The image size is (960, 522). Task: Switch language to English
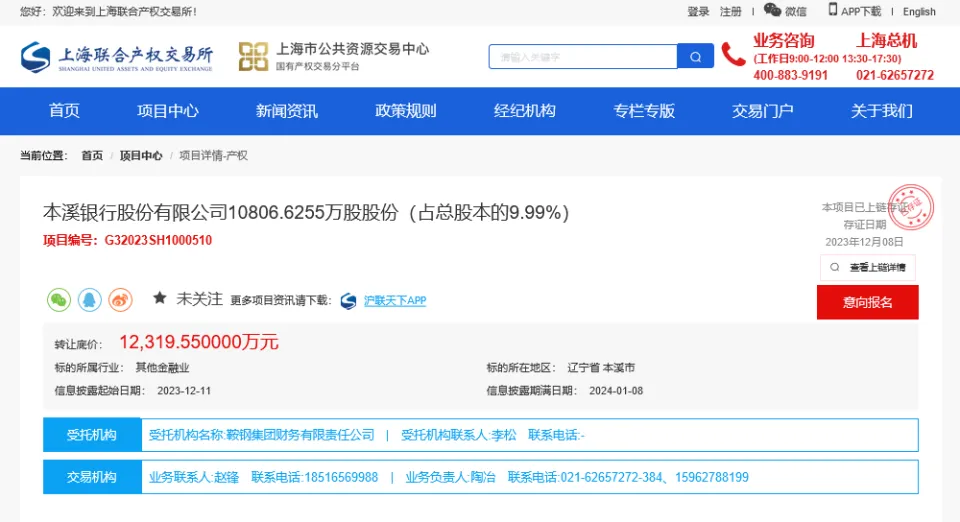pyautogui.click(x=919, y=12)
